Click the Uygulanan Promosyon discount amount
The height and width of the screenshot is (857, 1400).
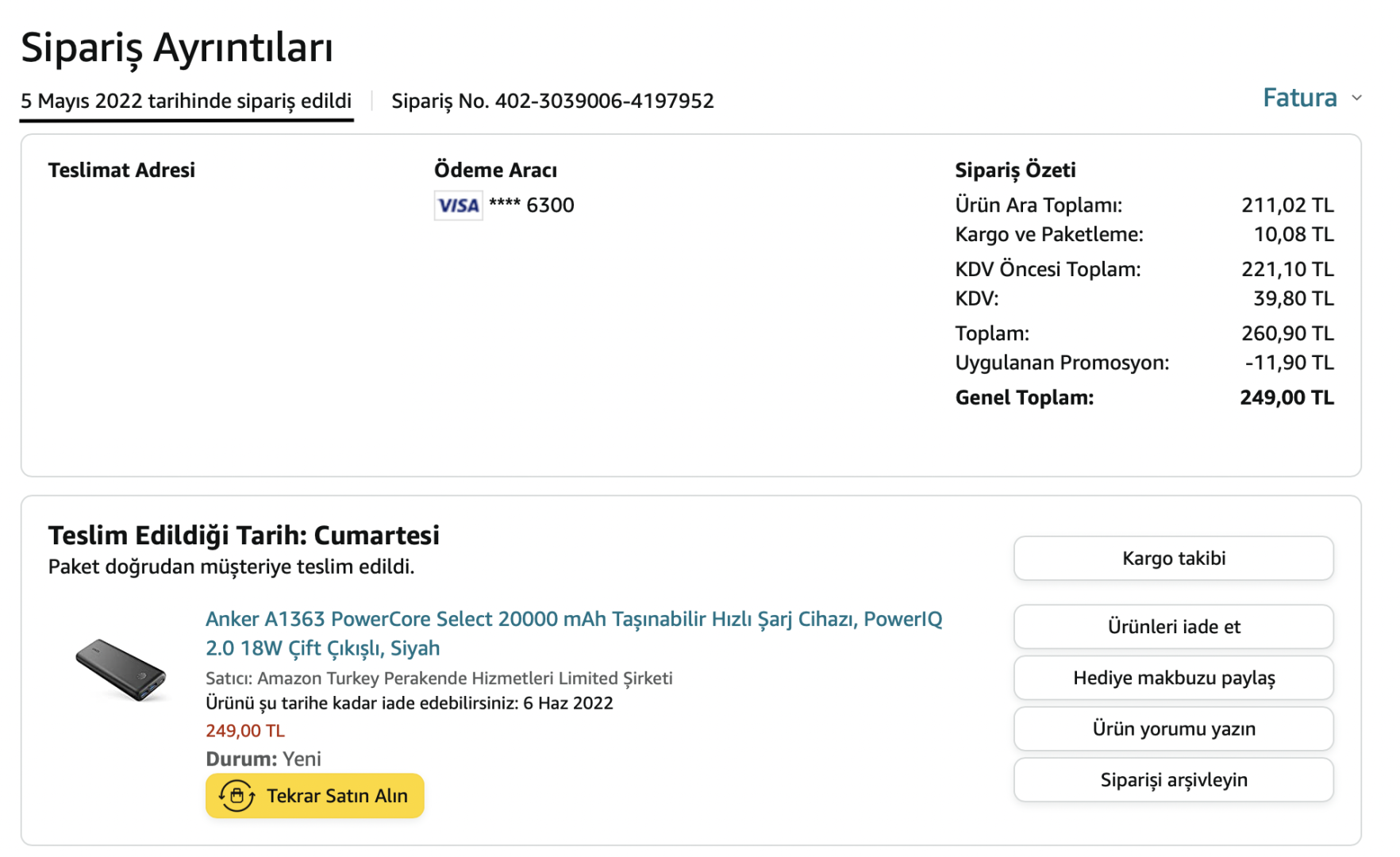click(x=1288, y=363)
